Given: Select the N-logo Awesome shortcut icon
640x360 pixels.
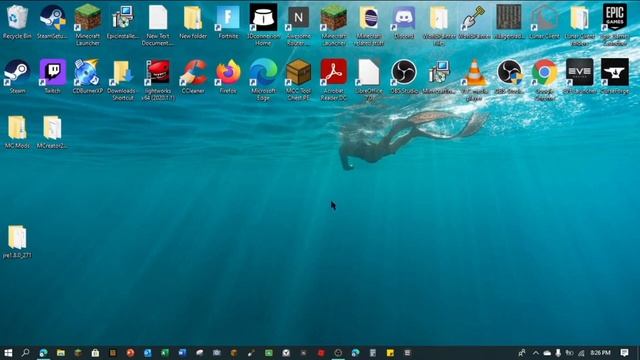Looking at the screenshot, I should [x=298, y=18].
